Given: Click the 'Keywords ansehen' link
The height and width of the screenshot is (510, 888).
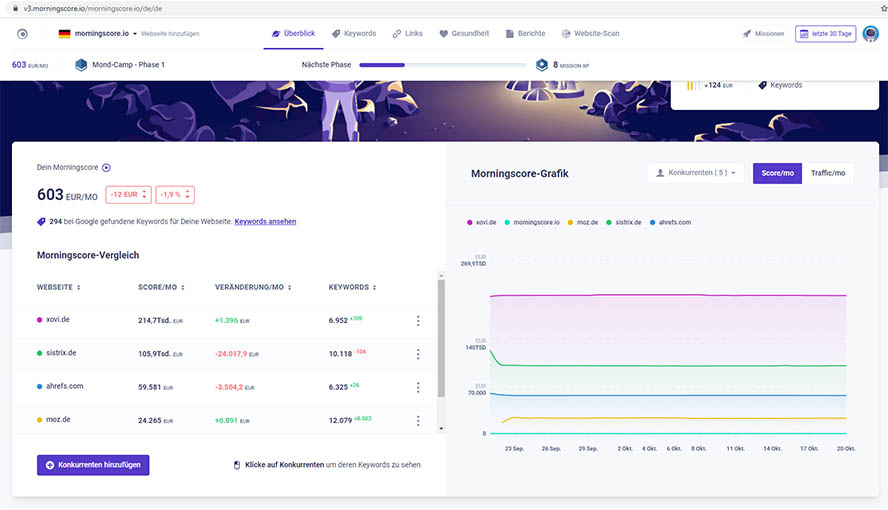Looking at the screenshot, I should click(x=265, y=221).
